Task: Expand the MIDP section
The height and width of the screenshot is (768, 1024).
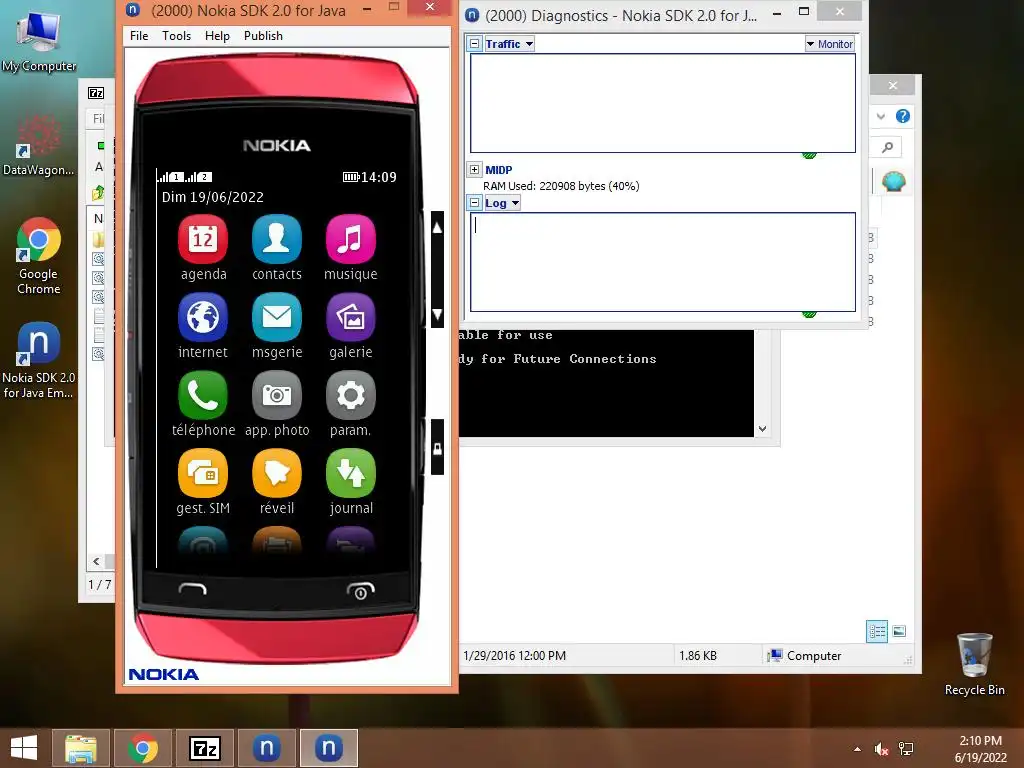Action: 475,170
